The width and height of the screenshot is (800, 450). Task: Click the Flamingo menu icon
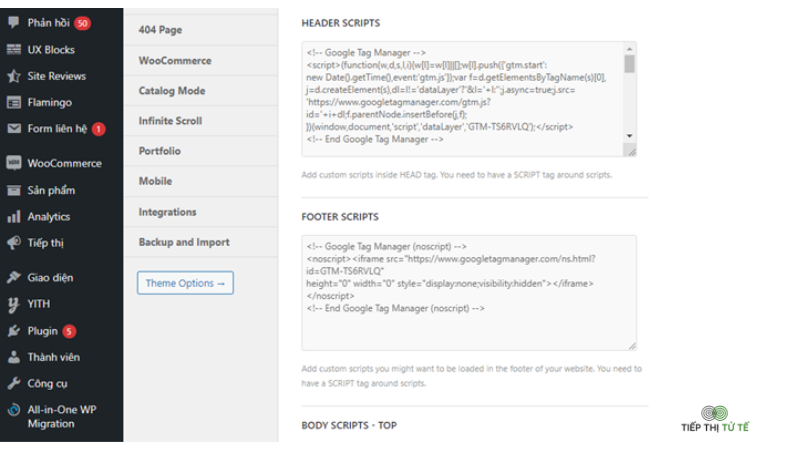point(14,102)
